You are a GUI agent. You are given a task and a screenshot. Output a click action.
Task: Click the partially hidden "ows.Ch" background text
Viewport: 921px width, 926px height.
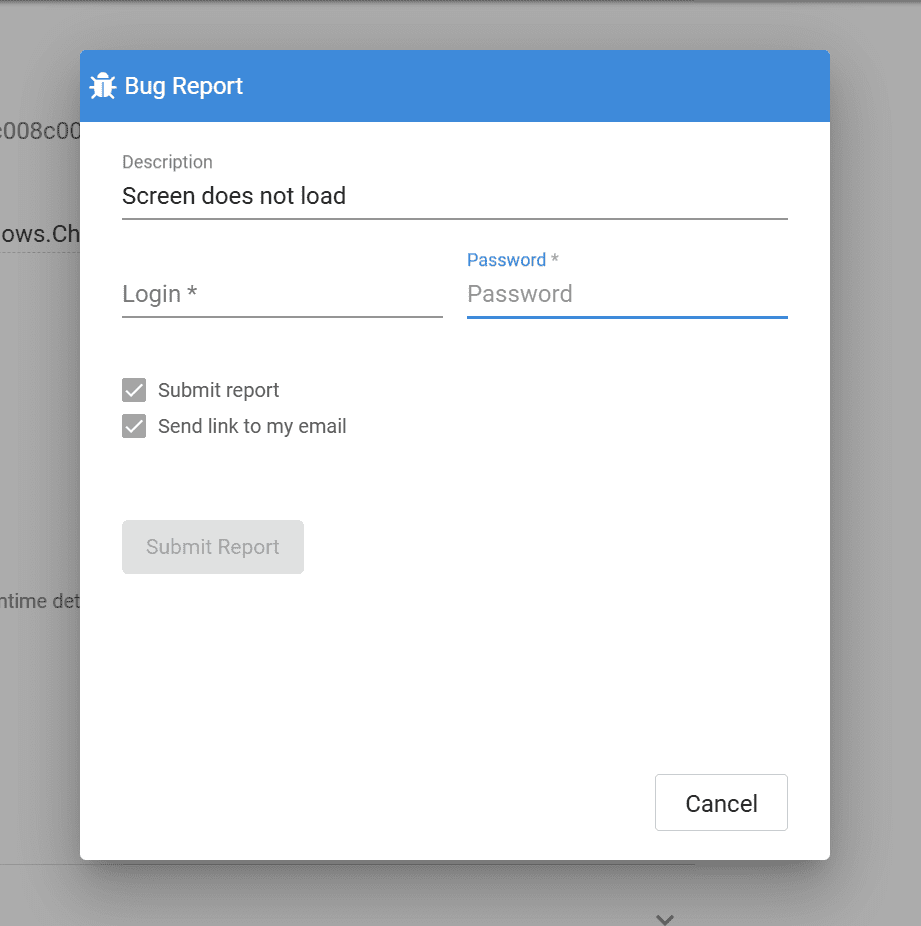point(40,234)
